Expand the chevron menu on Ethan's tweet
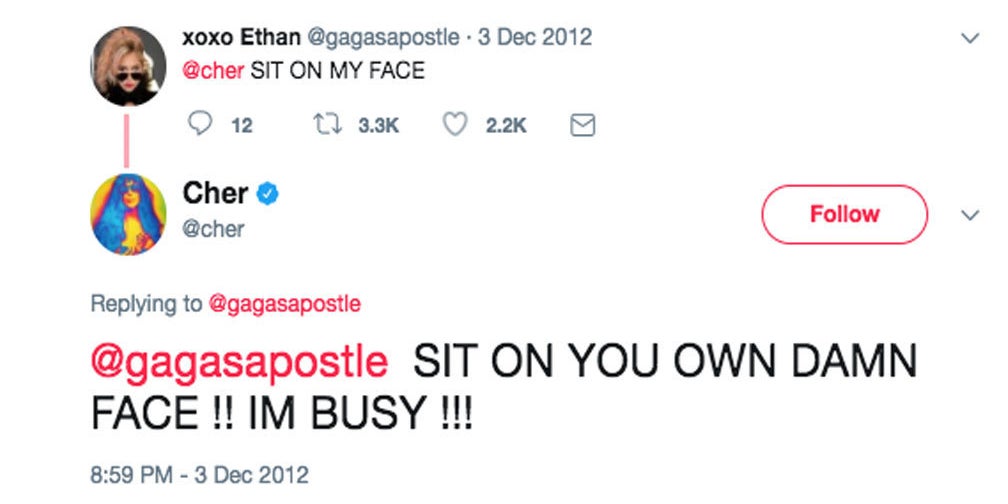 tap(967, 38)
